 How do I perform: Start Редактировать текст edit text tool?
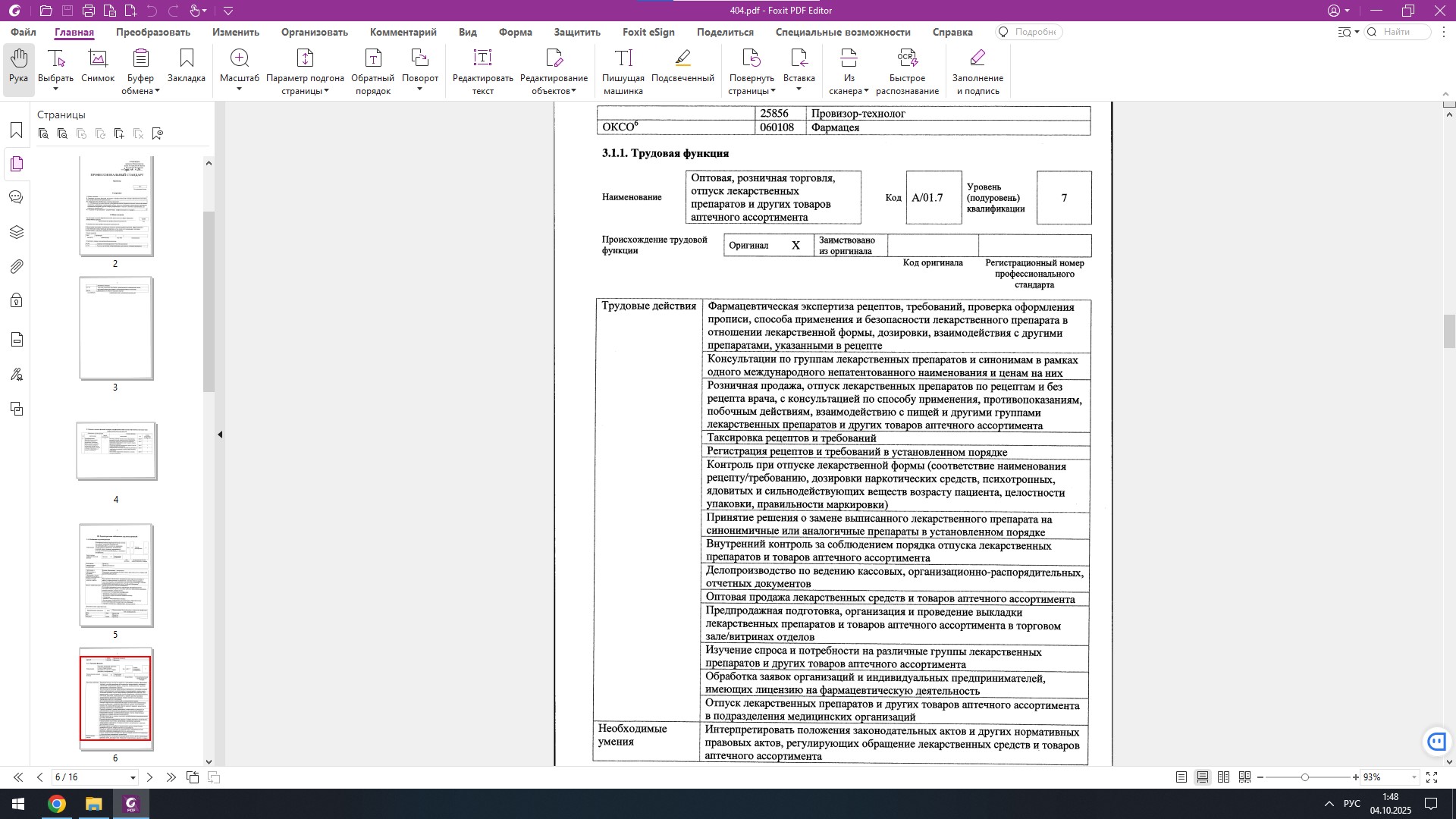click(x=483, y=71)
